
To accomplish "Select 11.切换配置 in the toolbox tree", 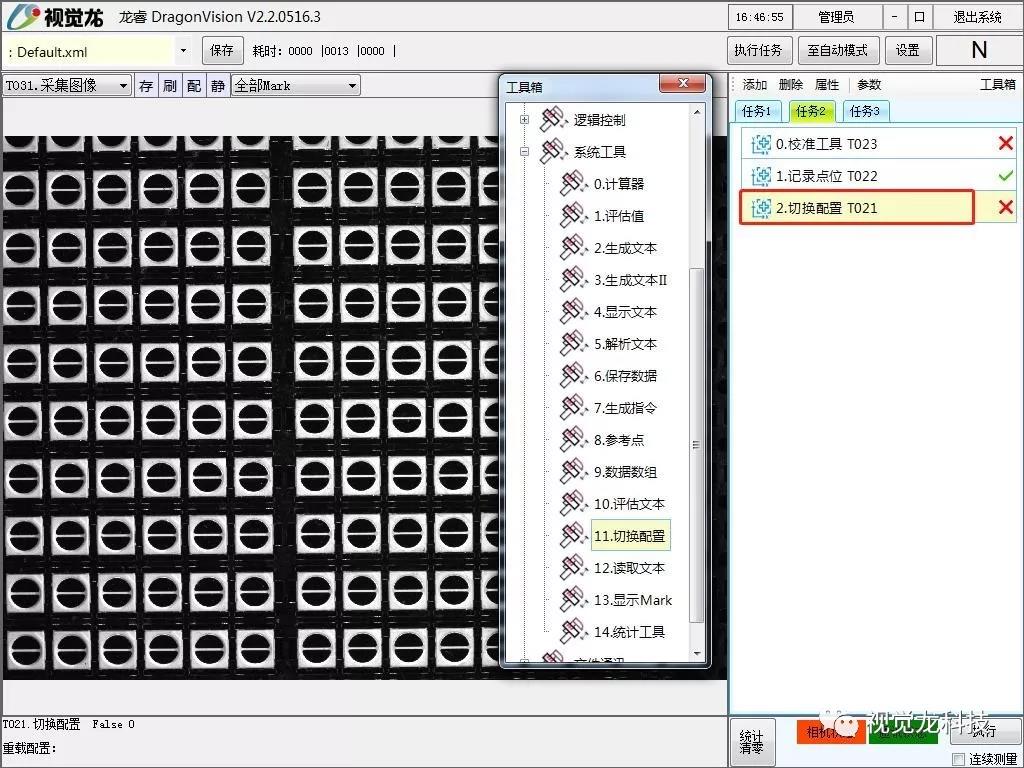I will 630,536.
